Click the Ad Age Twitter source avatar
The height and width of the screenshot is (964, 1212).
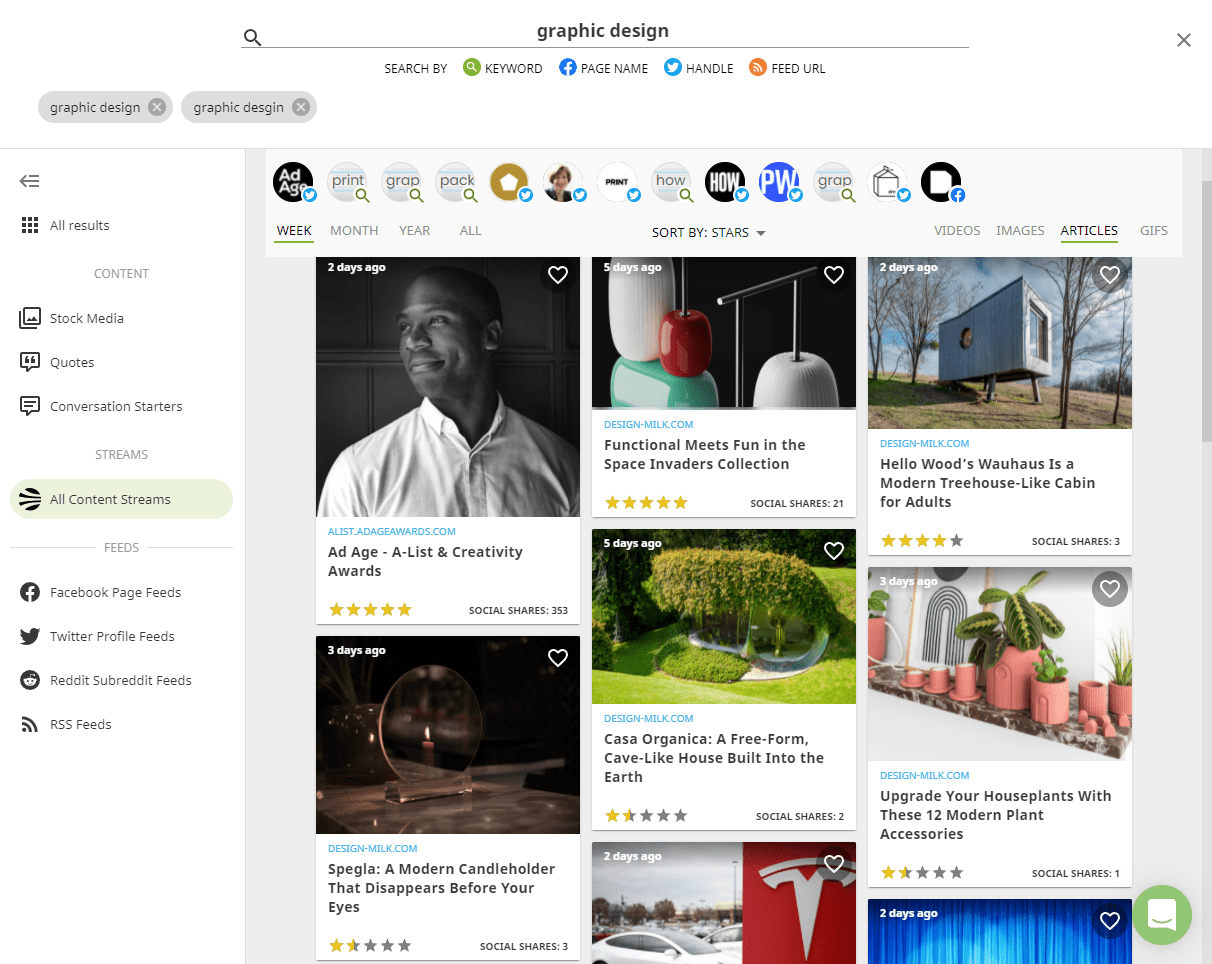click(293, 182)
